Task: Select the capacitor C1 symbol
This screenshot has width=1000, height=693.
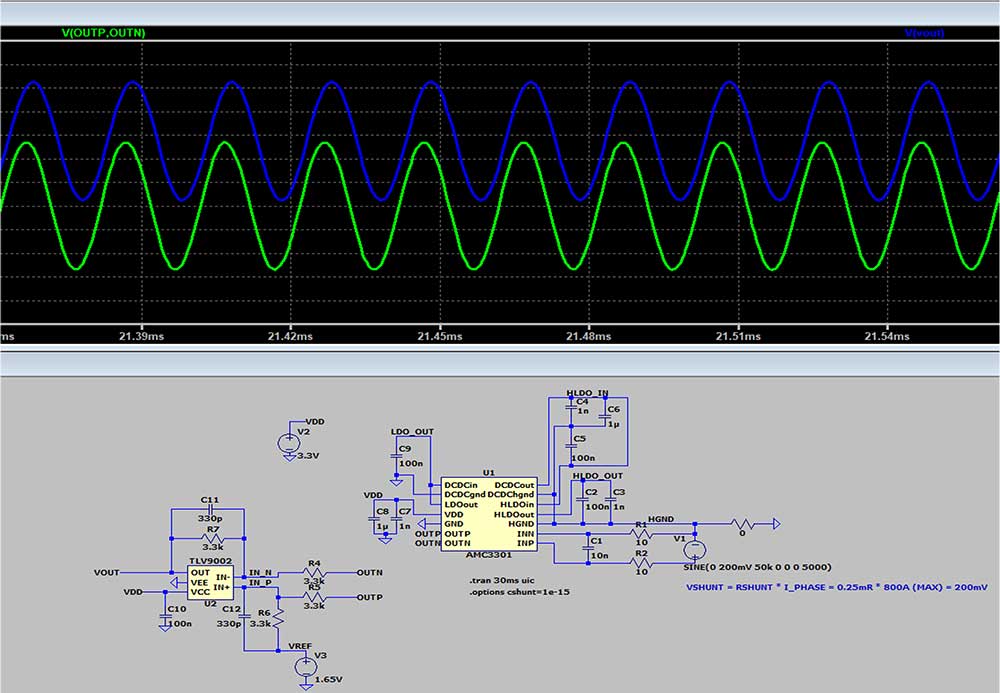Action: point(588,548)
